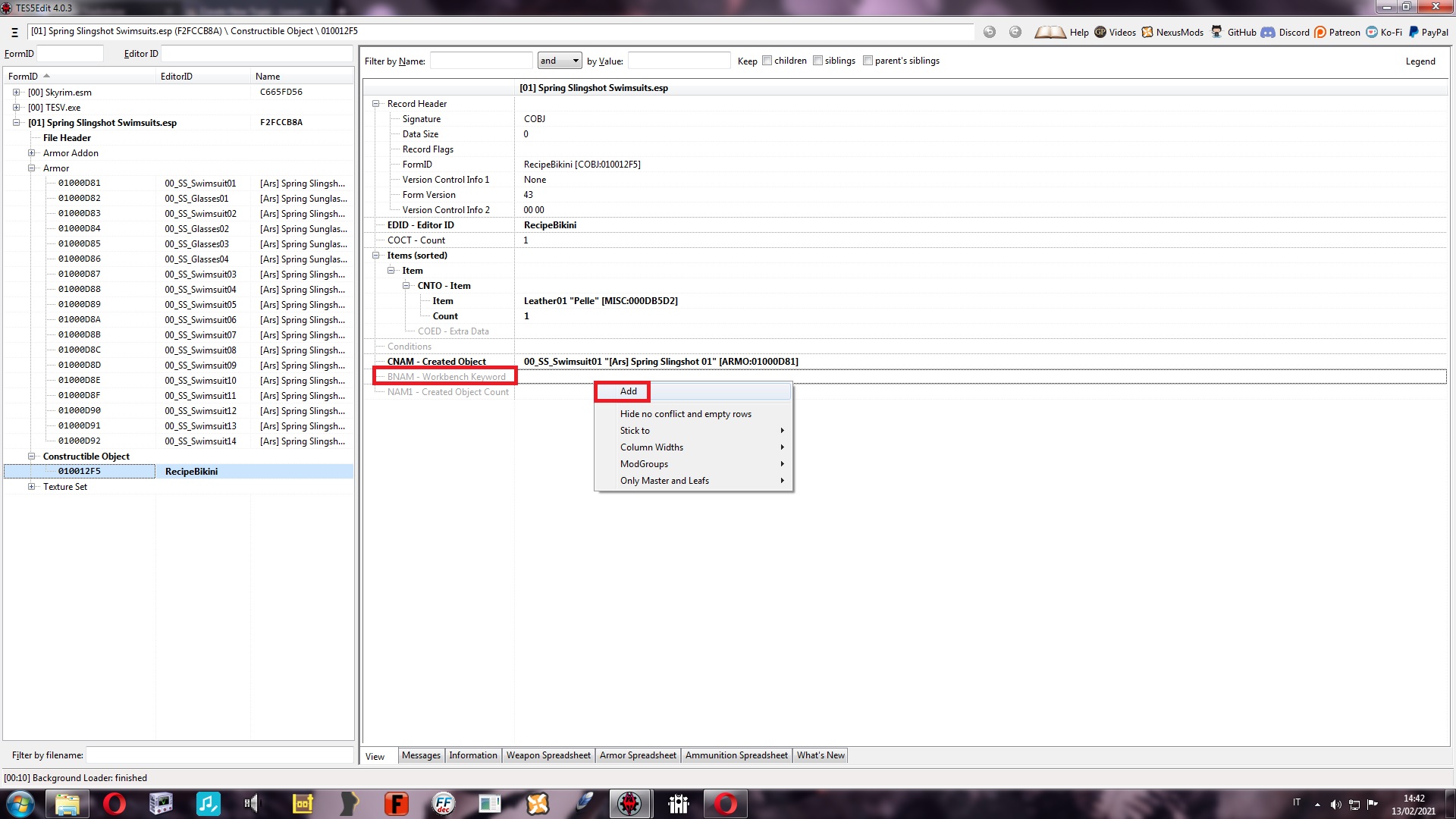The width and height of the screenshot is (1456, 819).
Task: Open the NexusMods link
Action: (1172, 32)
